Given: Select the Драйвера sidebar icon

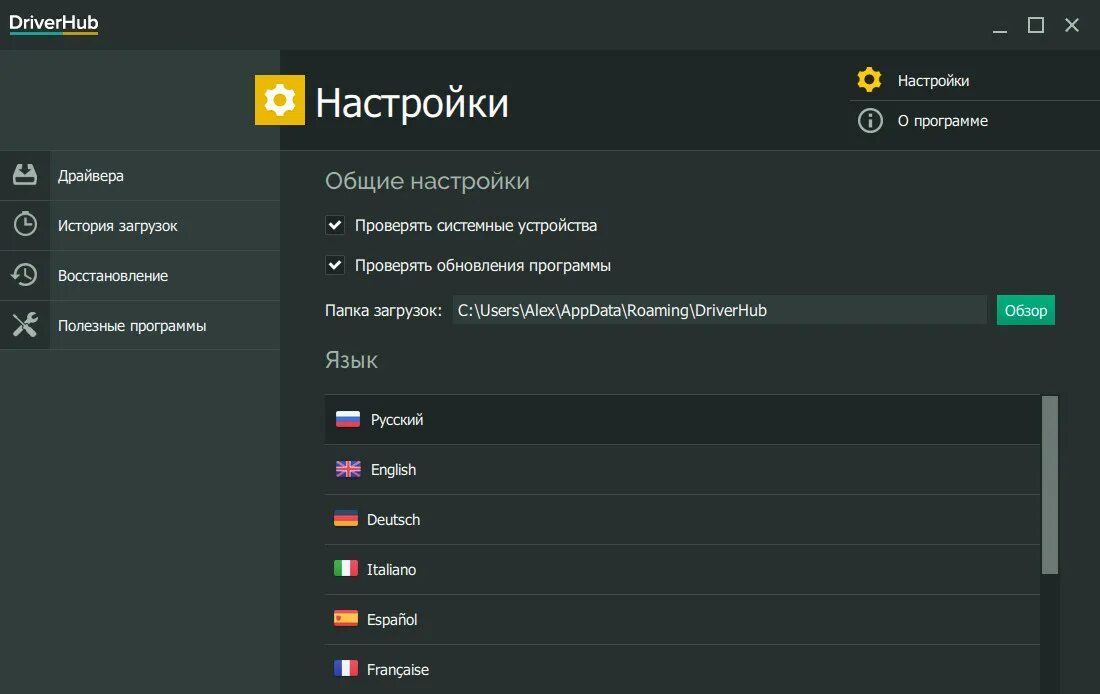Looking at the screenshot, I should point(25,175).
